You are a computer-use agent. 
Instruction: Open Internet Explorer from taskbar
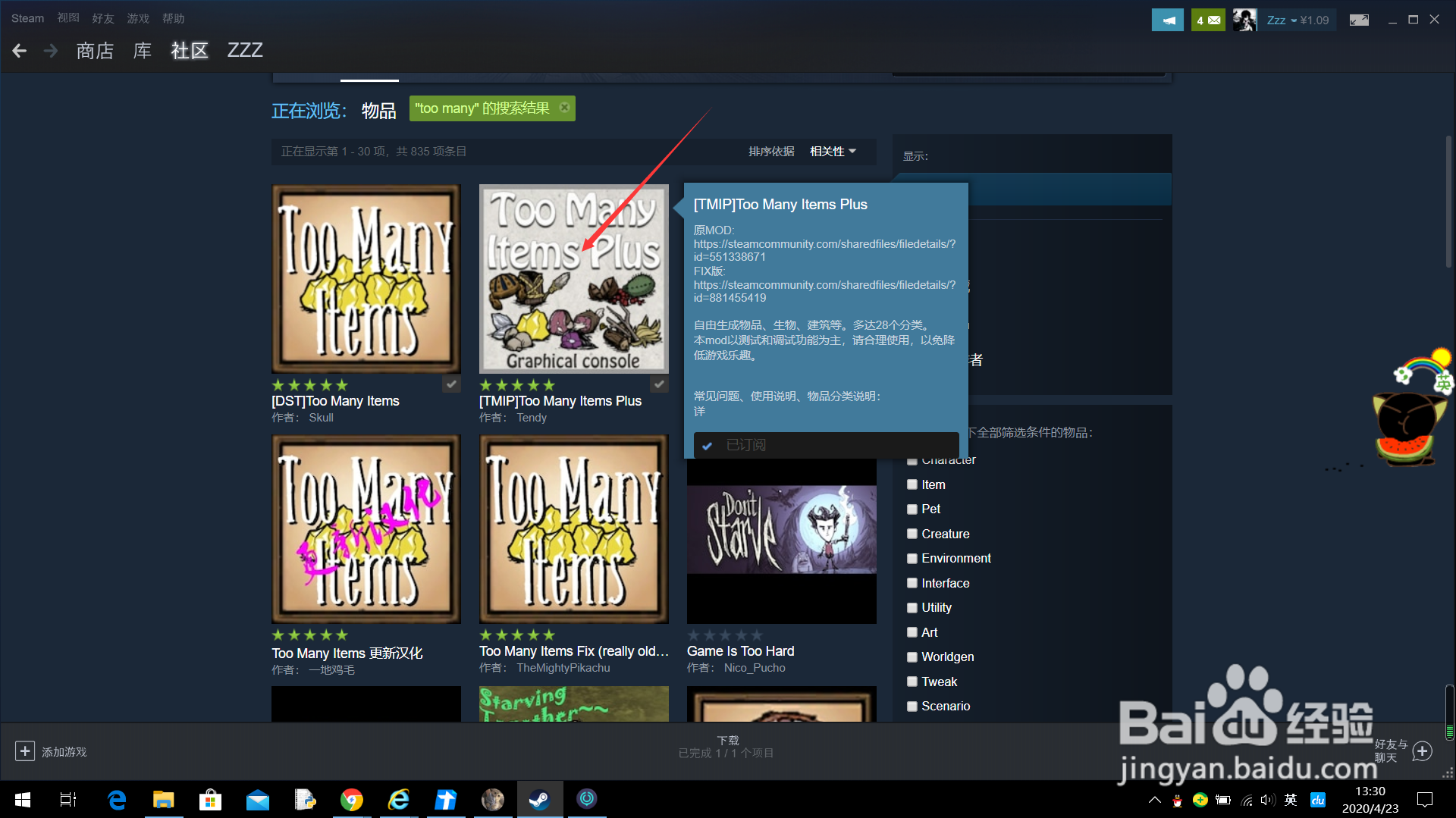click(x=399, y=800)
